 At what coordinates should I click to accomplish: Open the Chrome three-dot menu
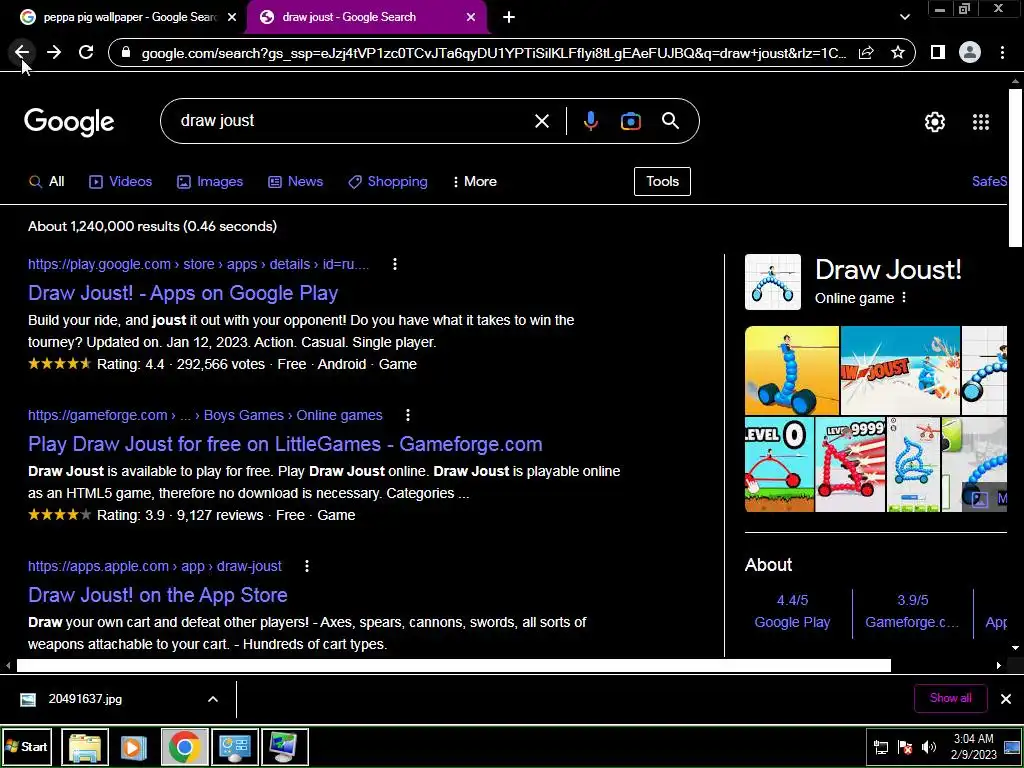[x=1002, y=52]
